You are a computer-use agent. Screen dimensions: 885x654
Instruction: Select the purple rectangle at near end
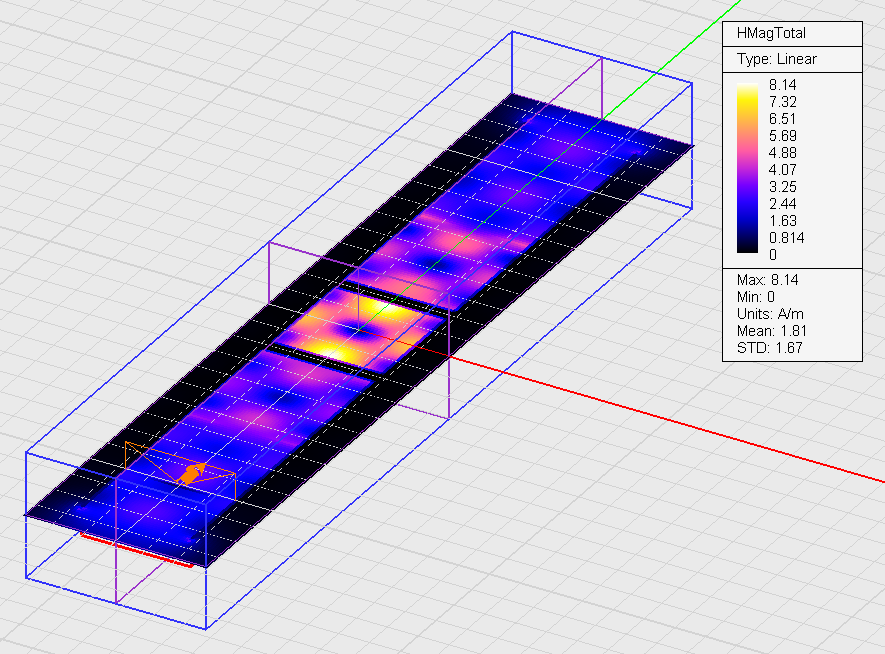point(118,540)
